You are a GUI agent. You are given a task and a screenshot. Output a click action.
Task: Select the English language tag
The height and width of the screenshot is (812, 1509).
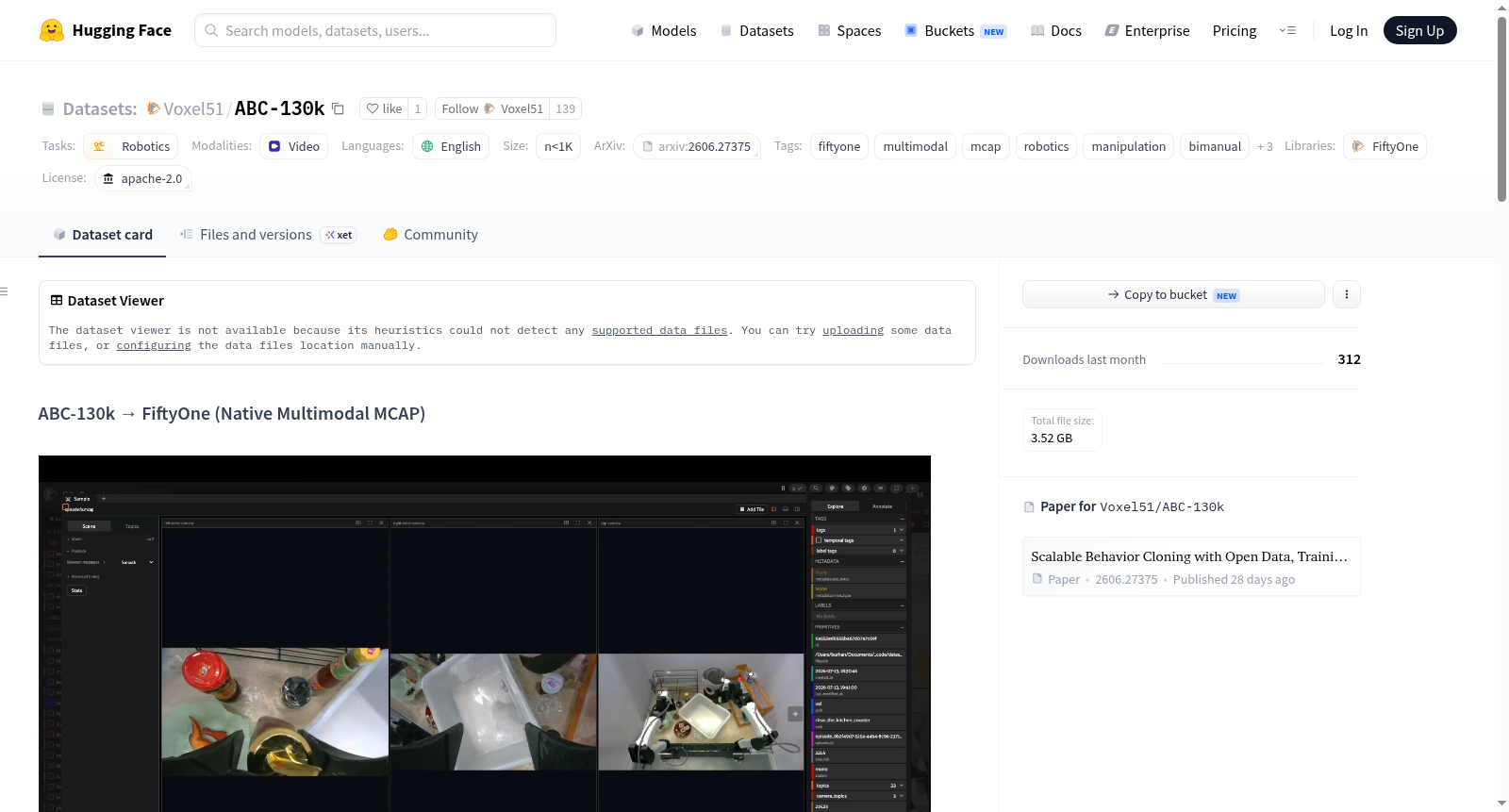click(x=451, y=146)
